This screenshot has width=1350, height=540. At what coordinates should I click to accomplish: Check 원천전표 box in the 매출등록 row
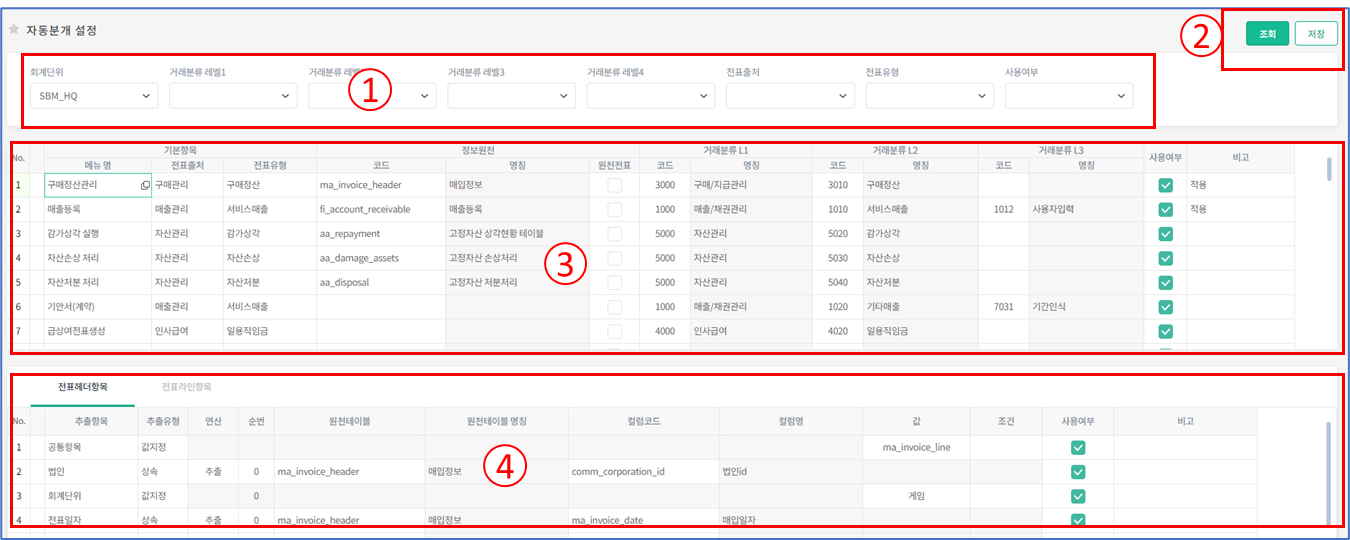click(x=614, y=210)
